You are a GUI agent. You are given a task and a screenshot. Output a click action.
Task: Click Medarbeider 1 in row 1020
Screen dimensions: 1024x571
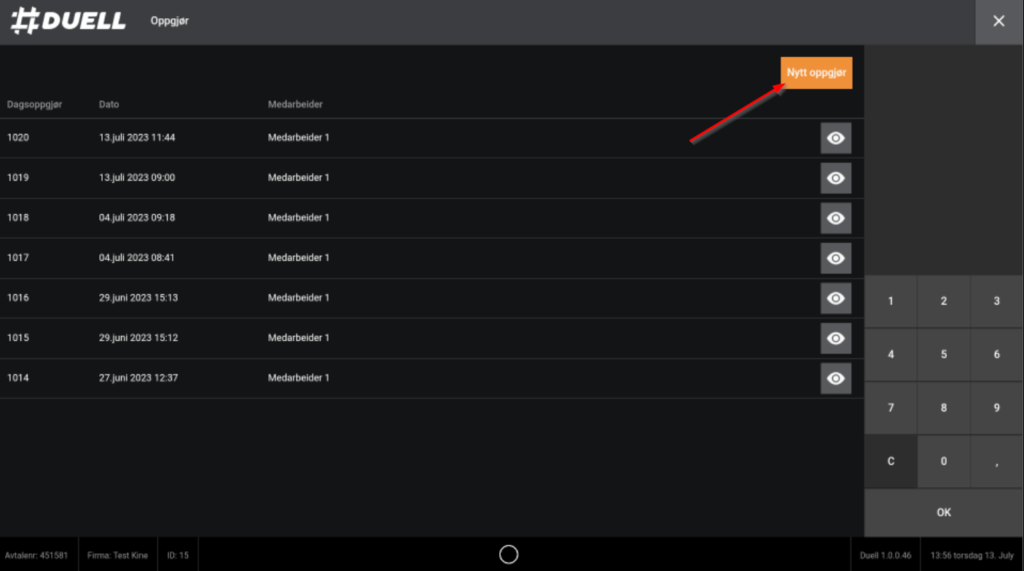click(x=298, y=138)
